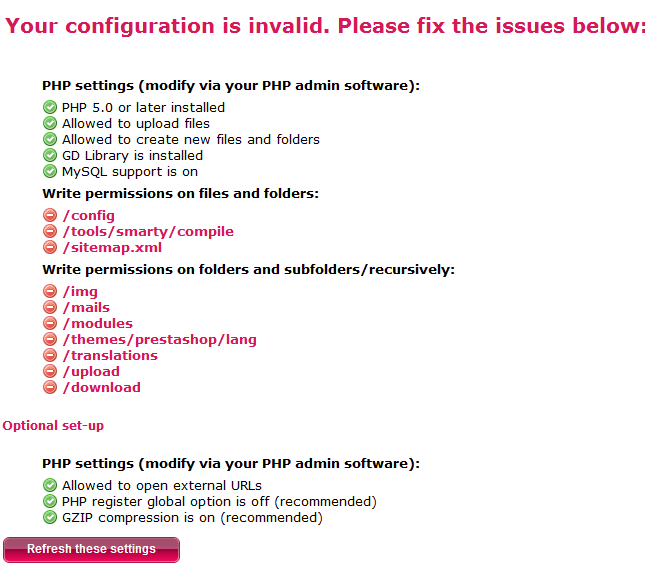Click green check for register global option

click(x=50, y=501)
